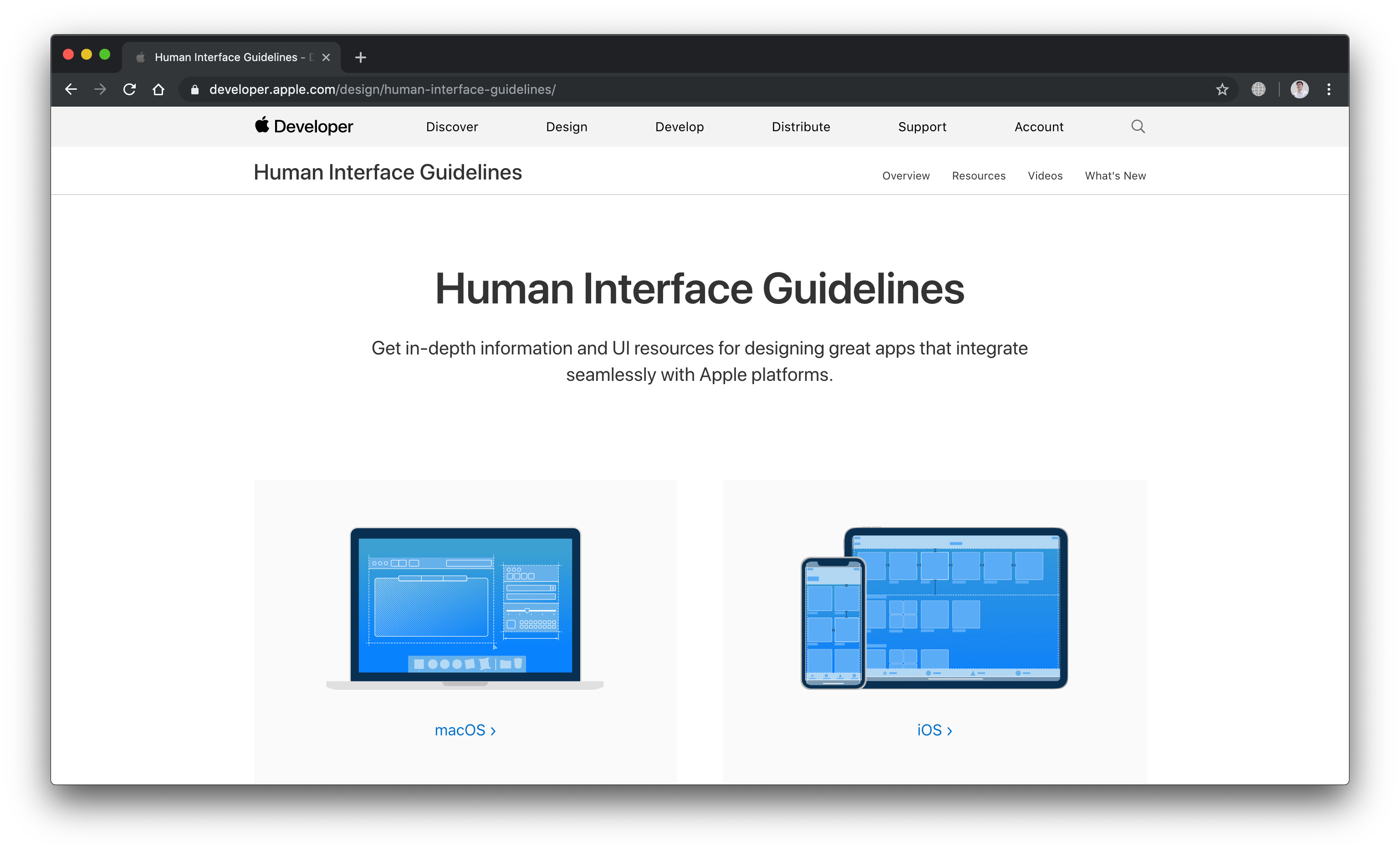The height and width of the screenshot is (852, 1400).
Task: Click the browser reload/refresh icon
Action: click(x=129, y=89)
